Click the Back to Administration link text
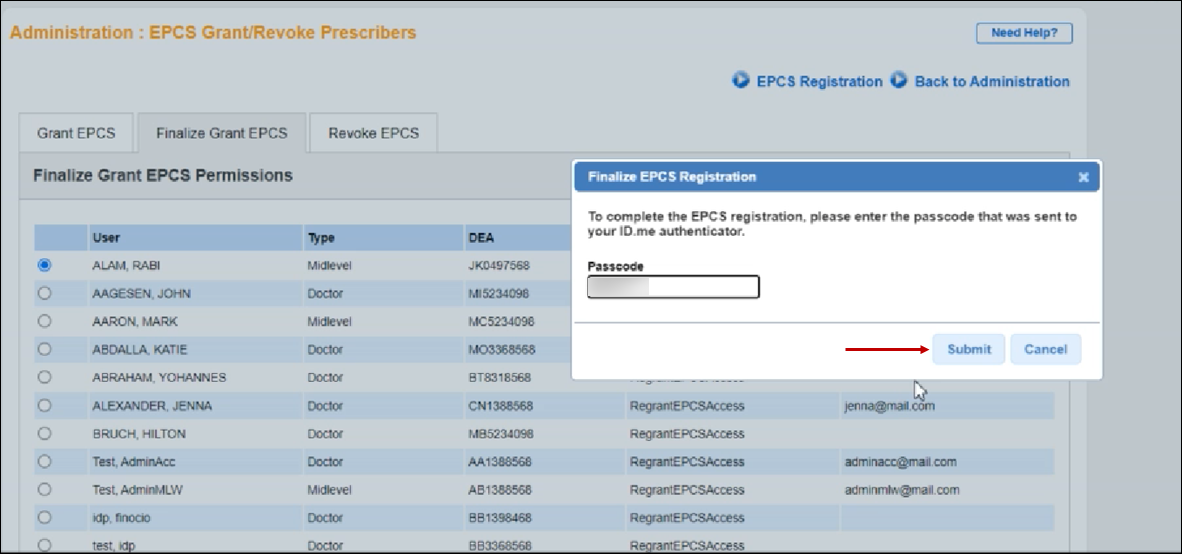The width and height of the screenshot is (1182, 554). pyautogui.click(x=991, y=81)
